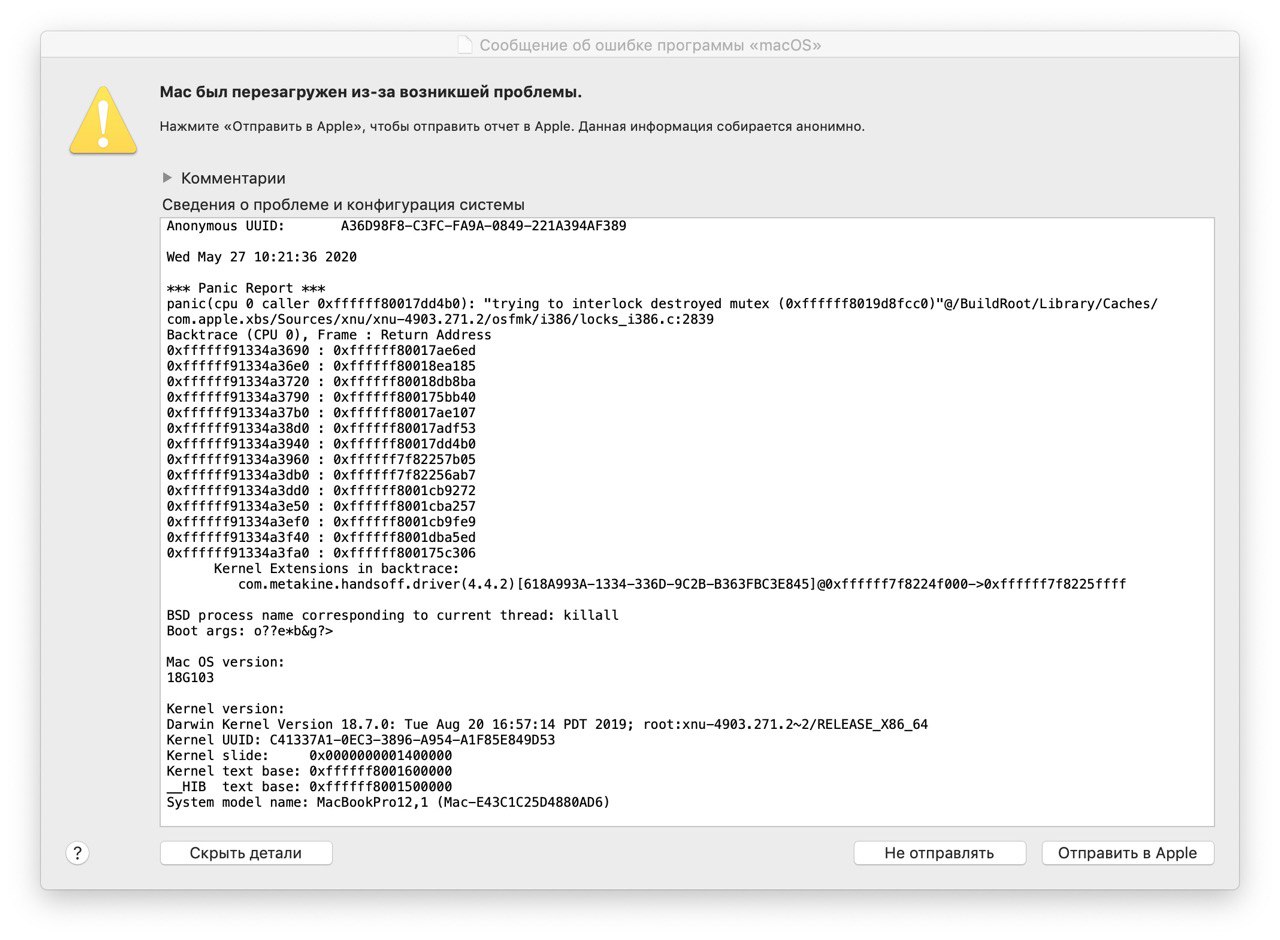Click backtrace row 0xffffff91334a3ef0
The height and width of the screenshot is (940, 1280).
321,521
